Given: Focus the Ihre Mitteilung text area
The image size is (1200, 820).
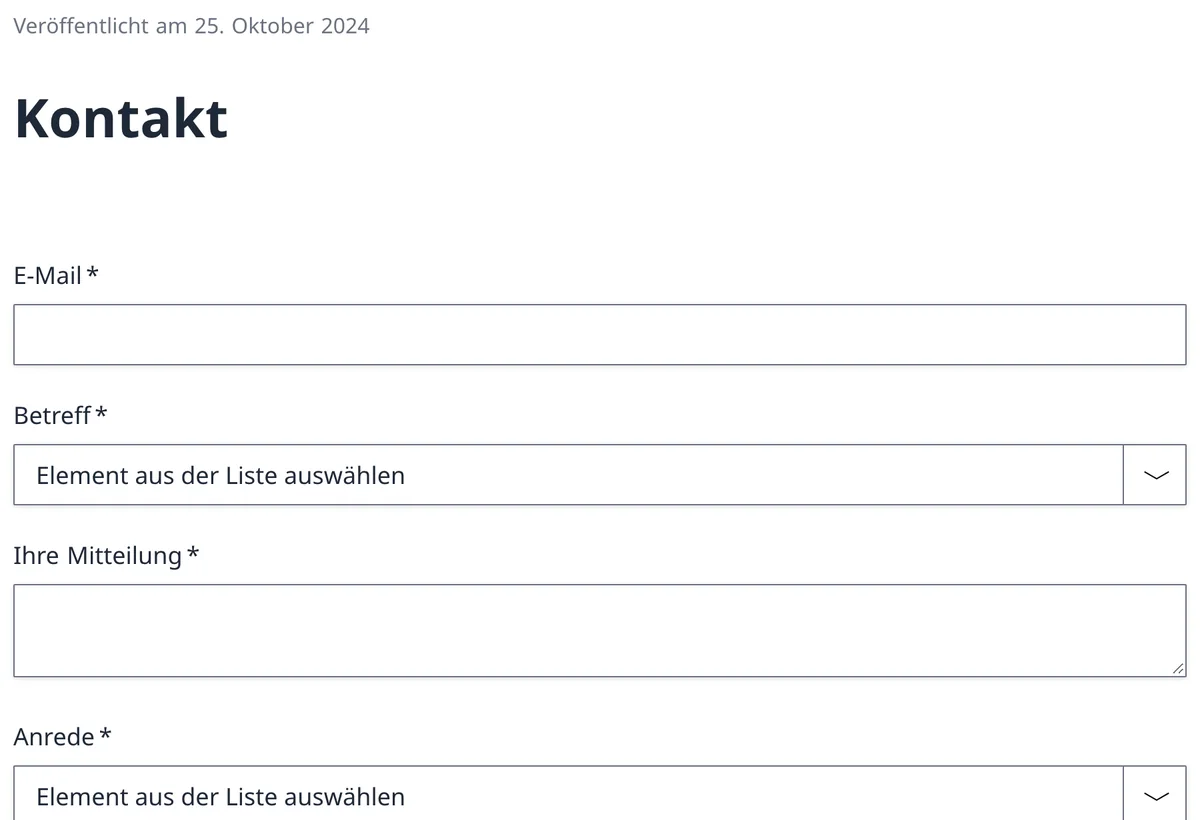Looking at the screenshot, I should [600, 631].
